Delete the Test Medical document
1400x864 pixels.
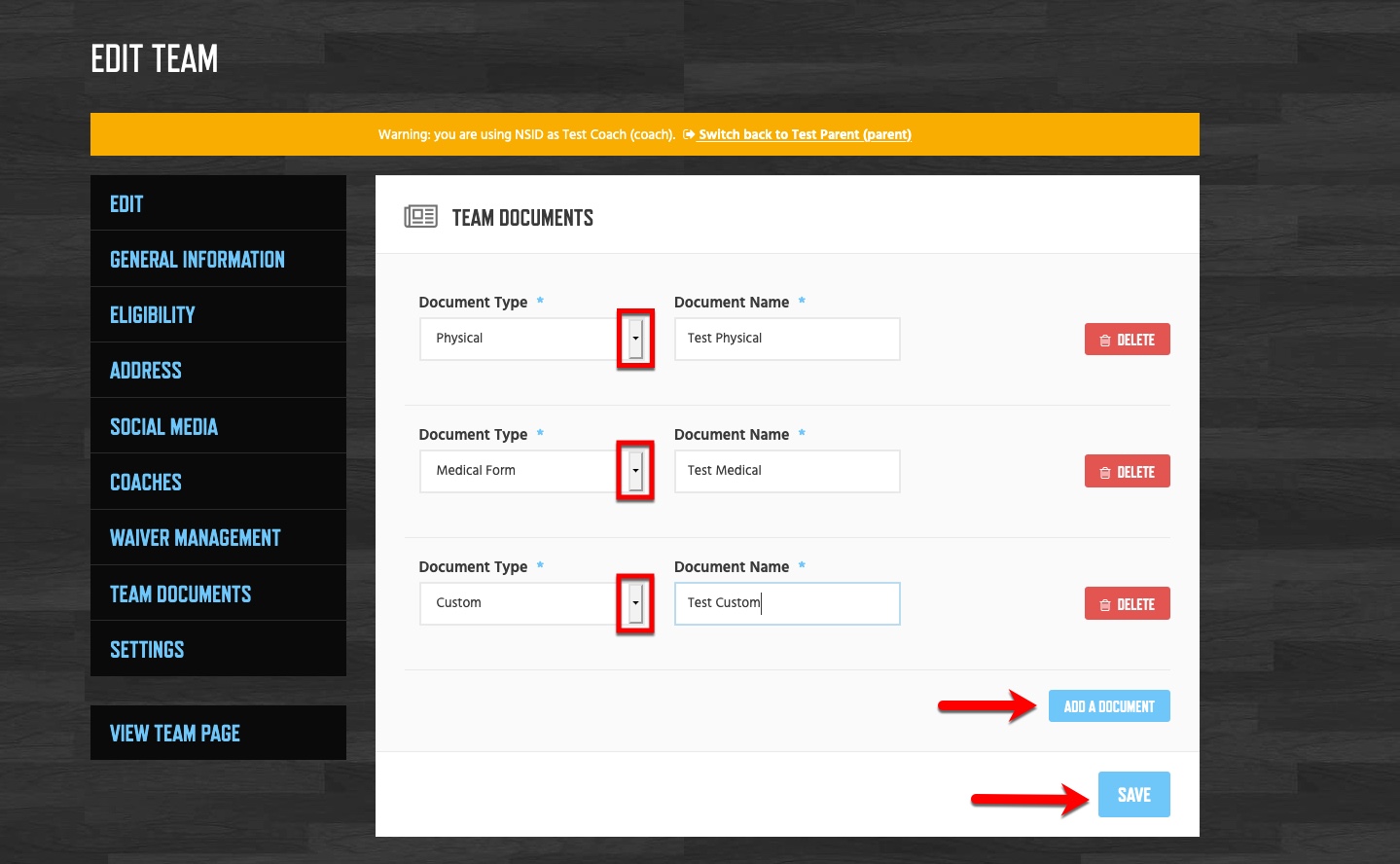[x=1127, y=472]
